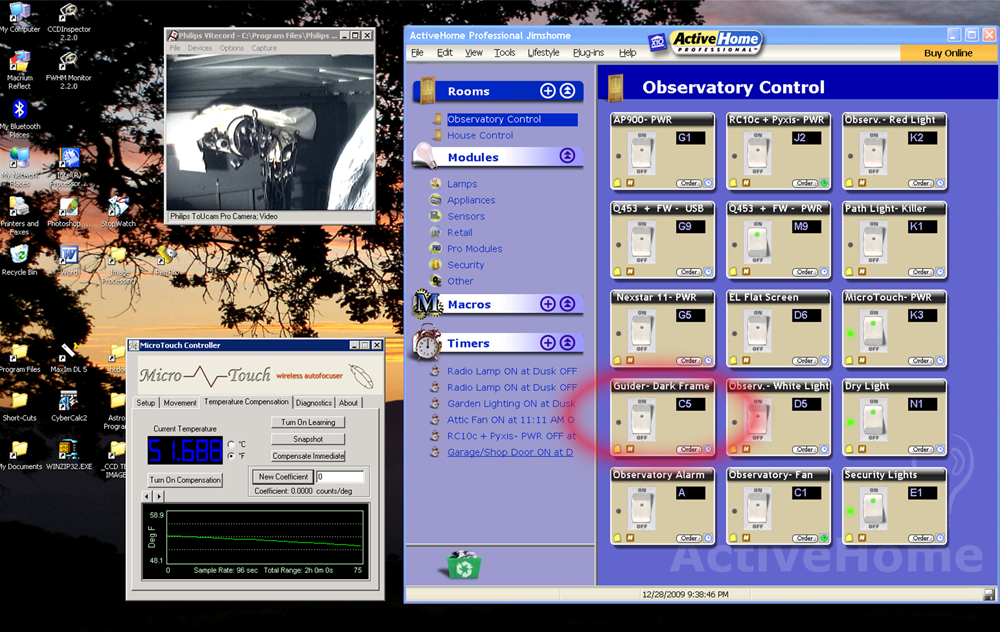Collapse the Macros section

[567, 304]
